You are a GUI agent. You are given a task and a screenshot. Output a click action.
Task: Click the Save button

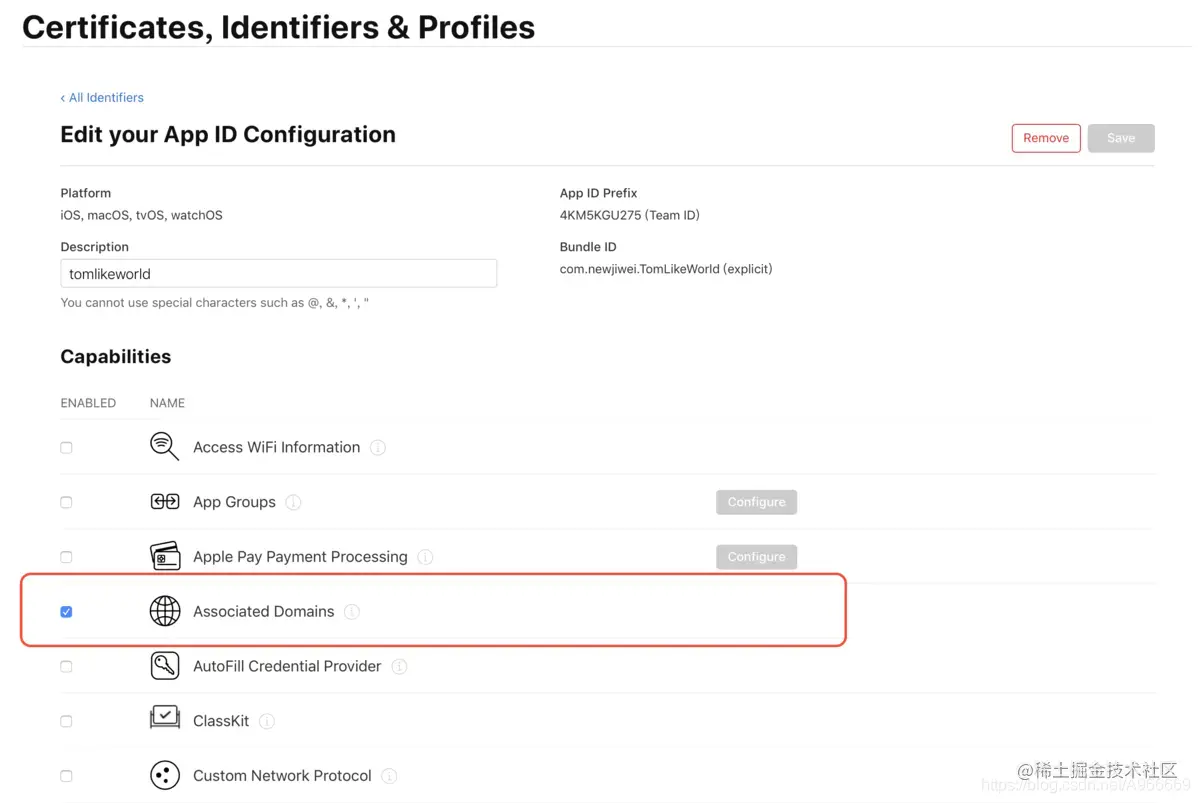(x=1121, y=137)
